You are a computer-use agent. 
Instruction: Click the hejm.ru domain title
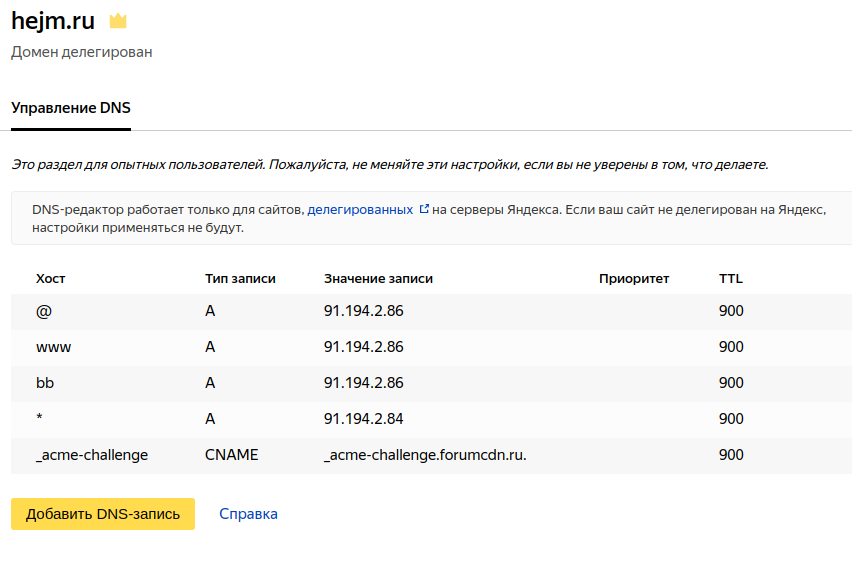pyautogui.click(x=53, y=21)
